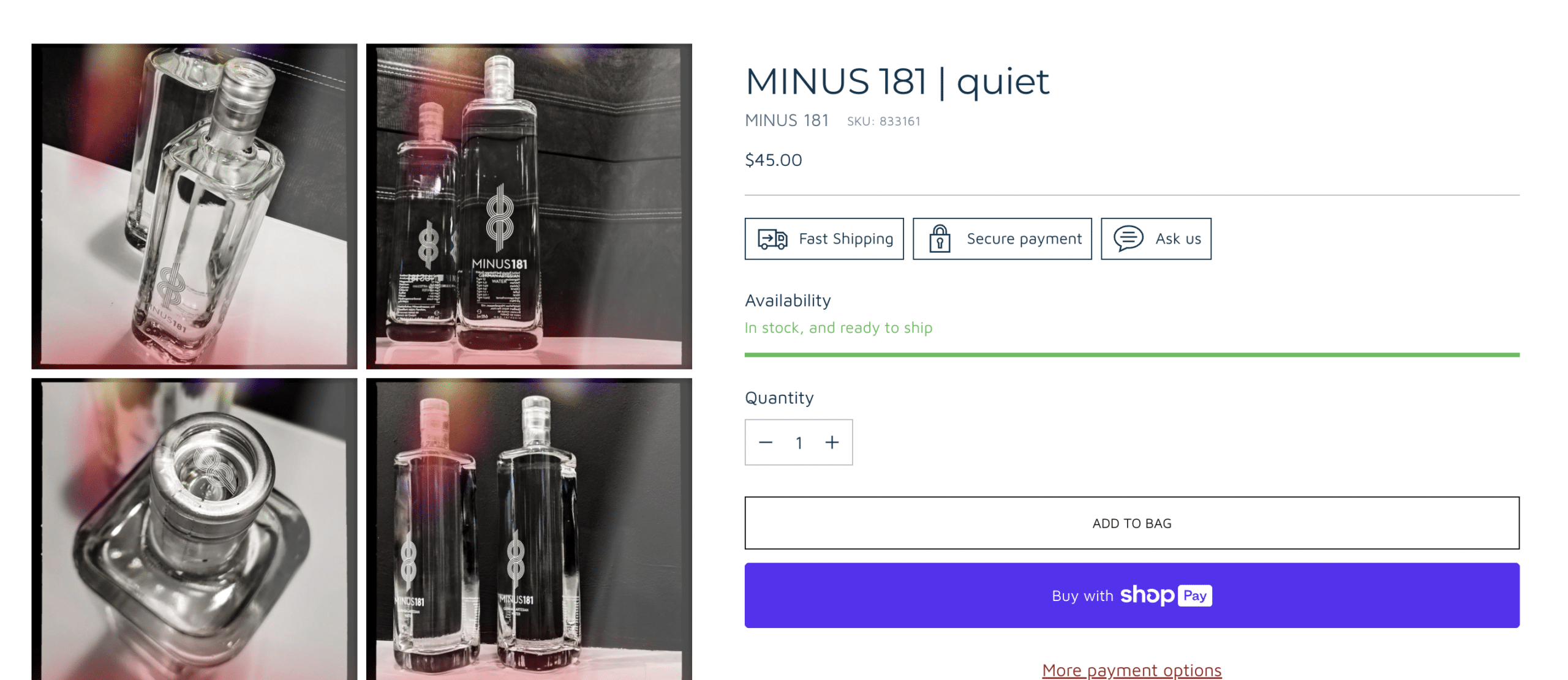Click the green availability stock bar

point(1131,354)
